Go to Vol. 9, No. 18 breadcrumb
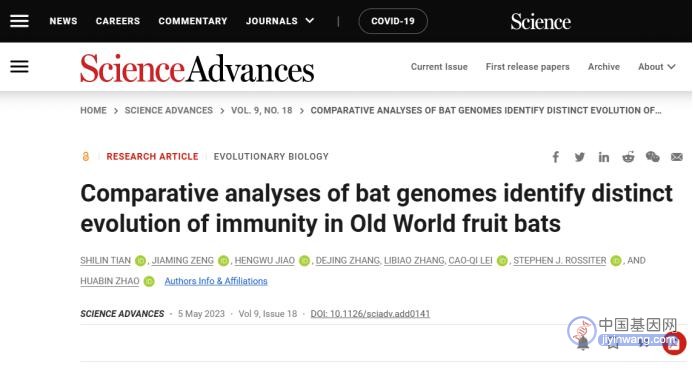The image size is (693, 371). click(262, 110)
